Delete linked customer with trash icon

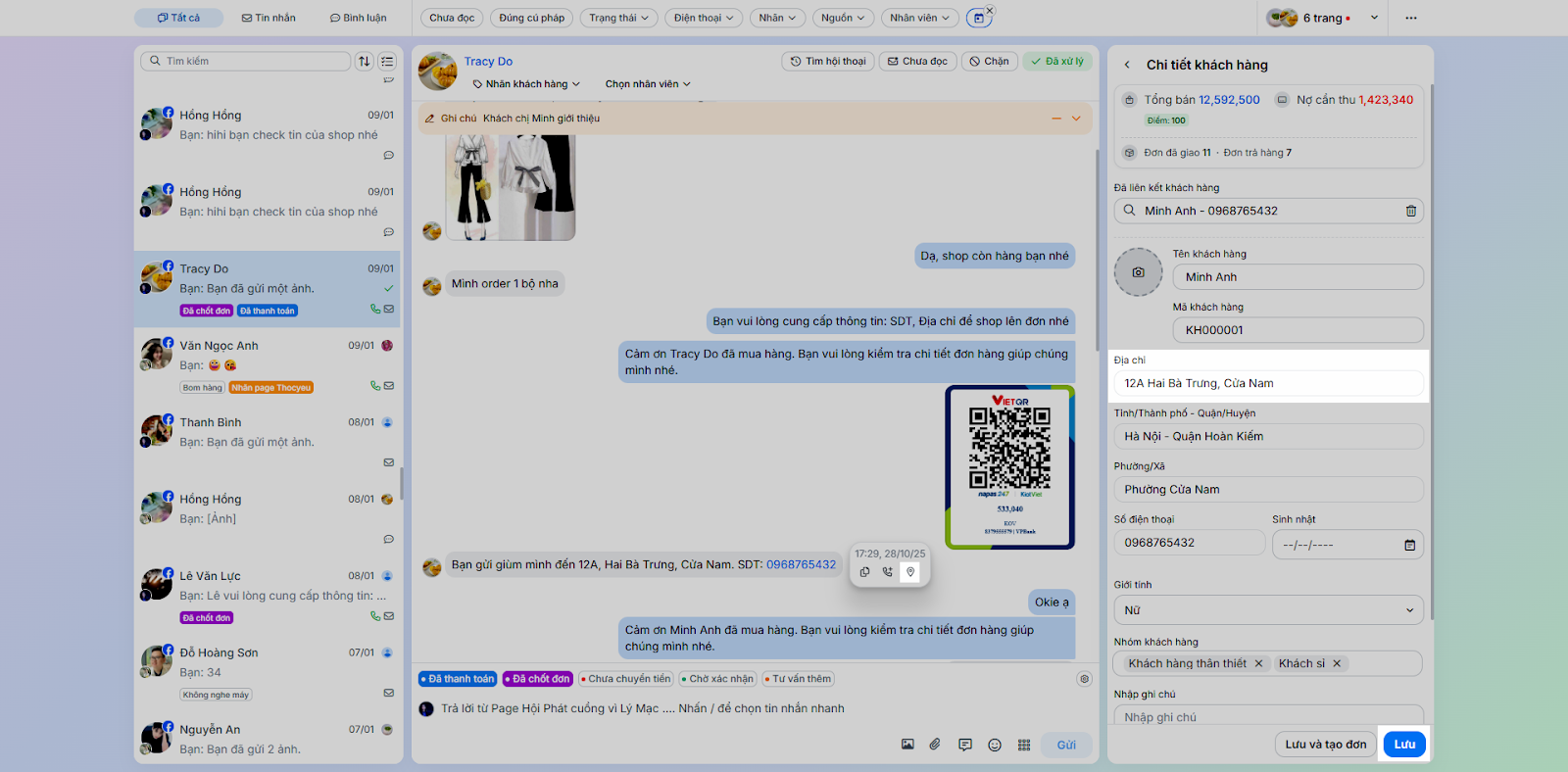tap(1410, 211)
